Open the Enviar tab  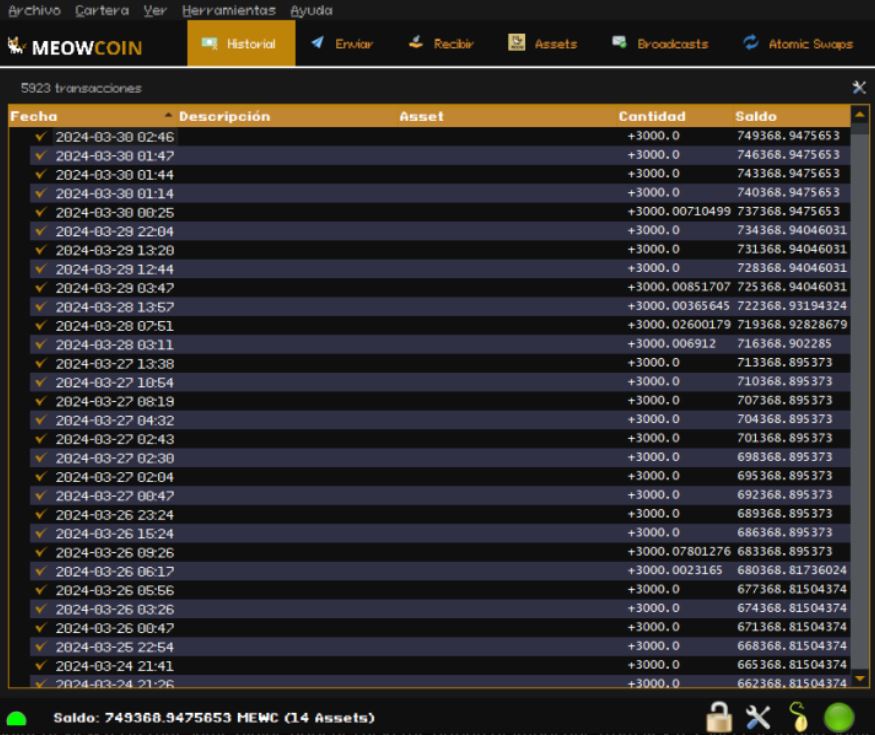342,44
